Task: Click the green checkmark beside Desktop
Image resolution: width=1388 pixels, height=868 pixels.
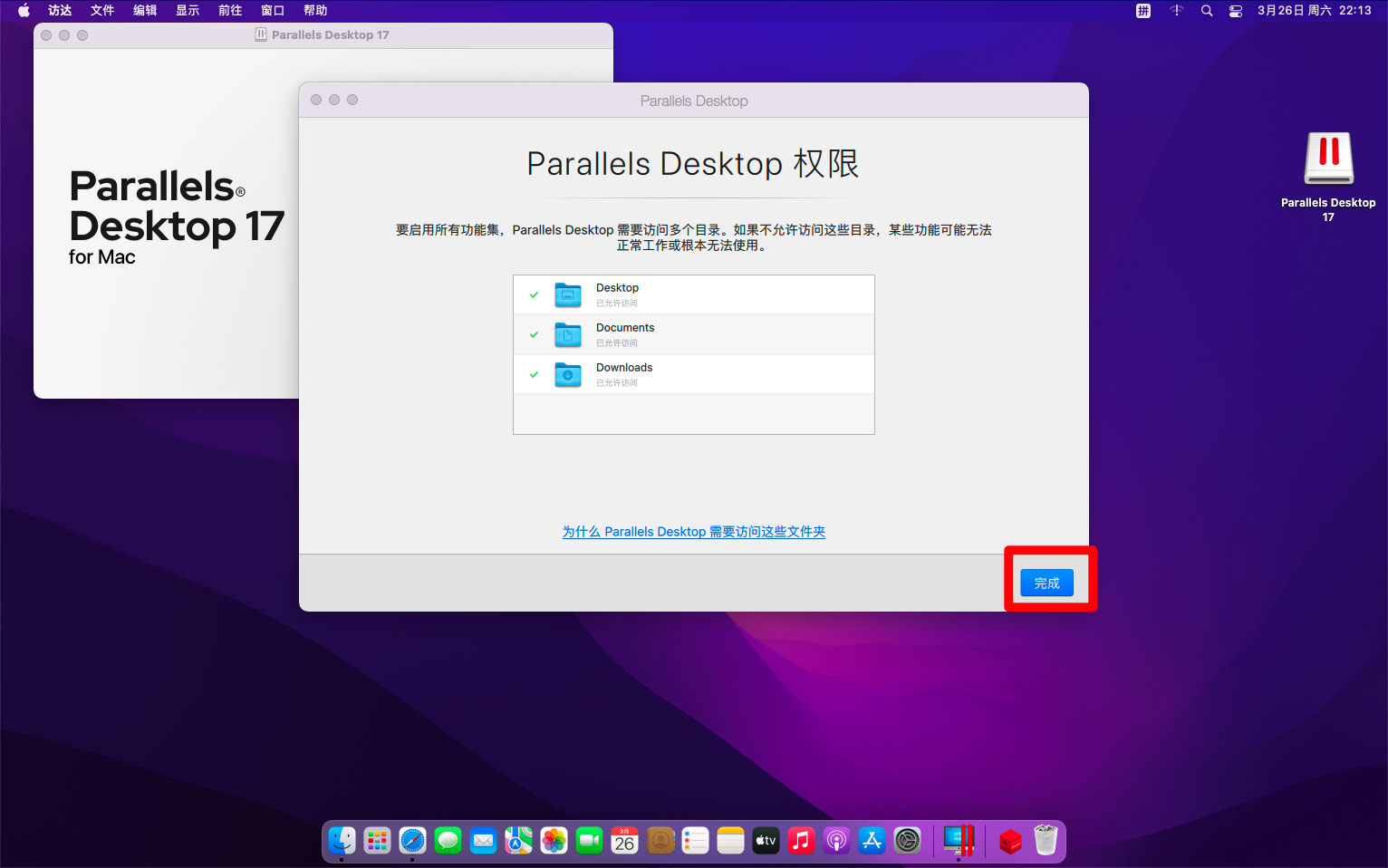Action: pyautogui.click(x=535, y=294)
